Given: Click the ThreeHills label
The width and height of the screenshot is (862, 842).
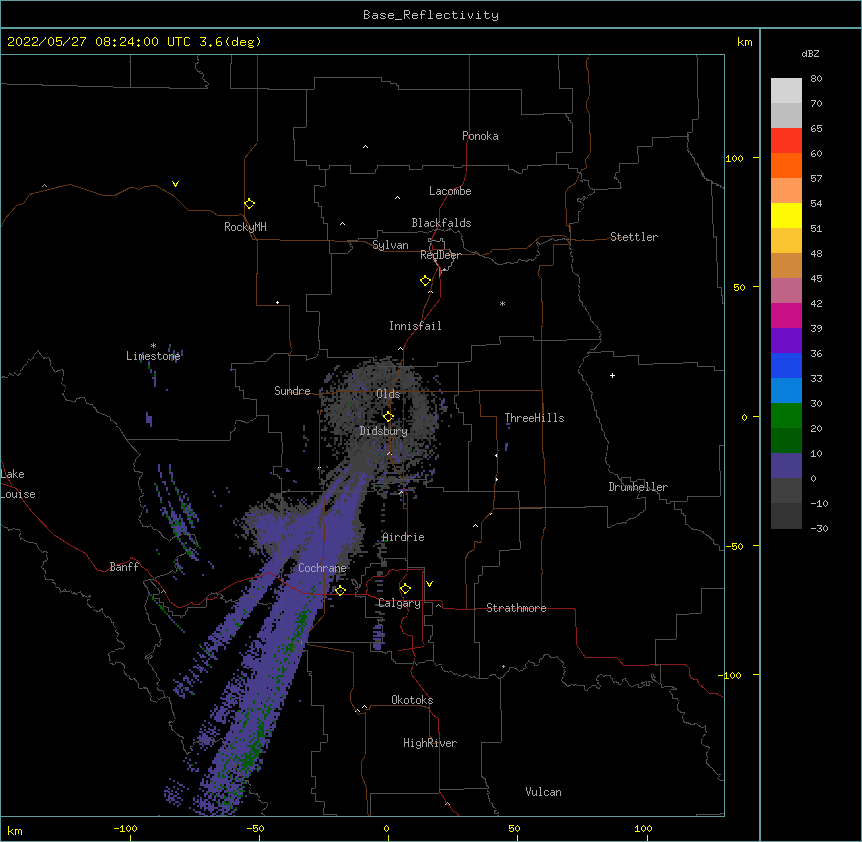Looking at the screenshot, I should tap(534, 418).
